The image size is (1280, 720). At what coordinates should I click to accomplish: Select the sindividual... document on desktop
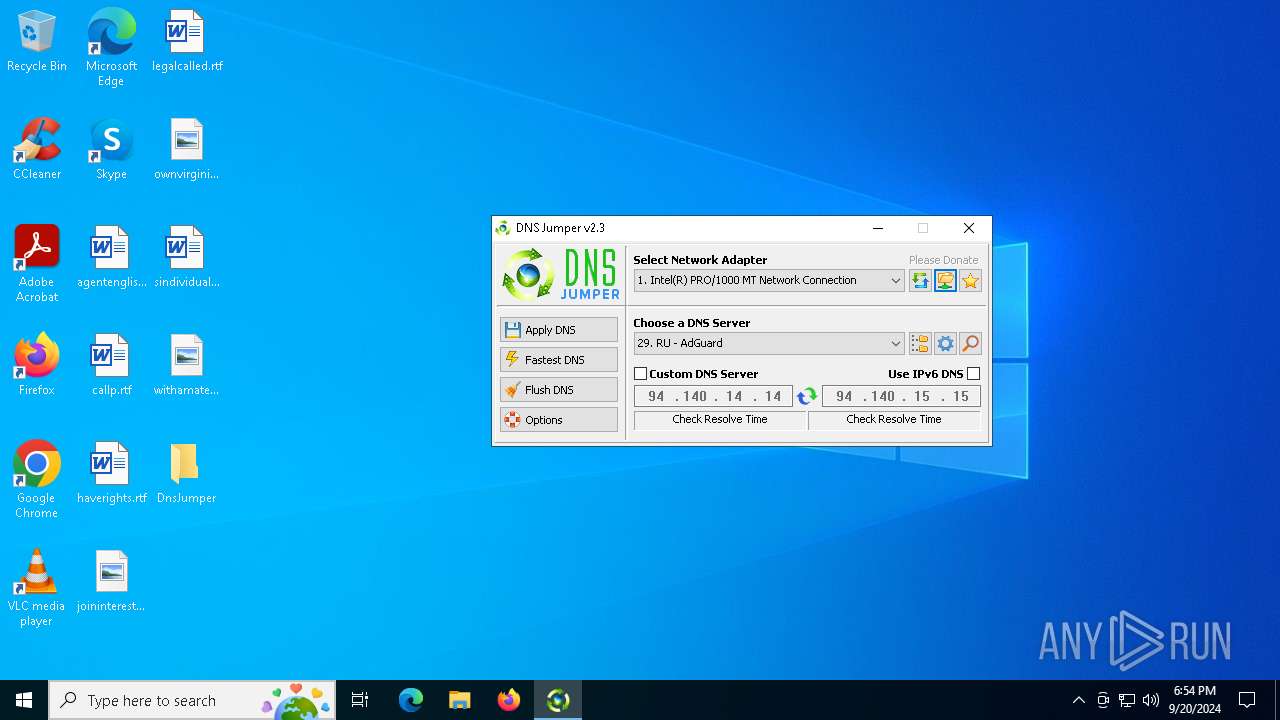coord(187,258)
